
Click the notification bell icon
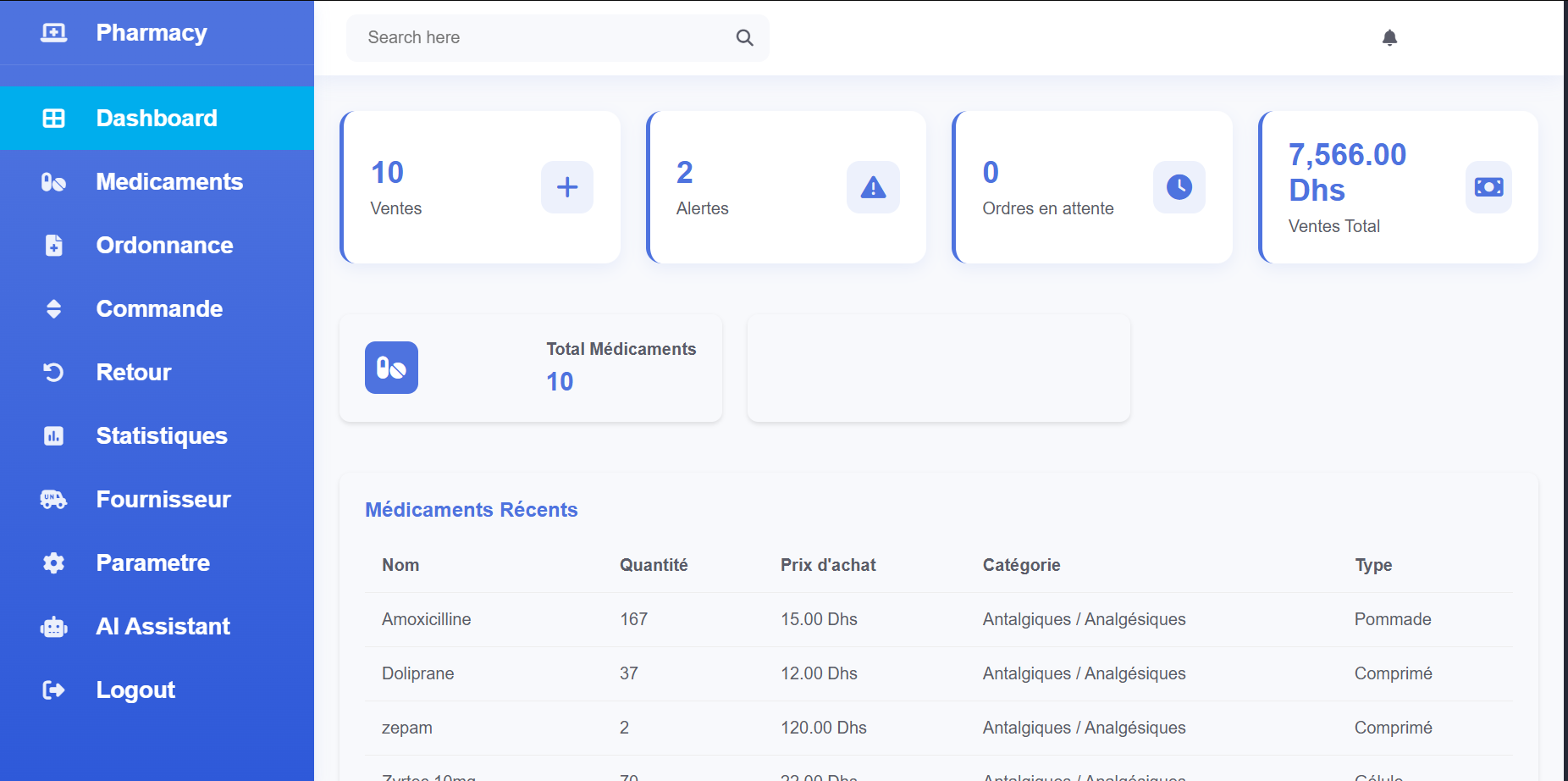click(1389, 37)
